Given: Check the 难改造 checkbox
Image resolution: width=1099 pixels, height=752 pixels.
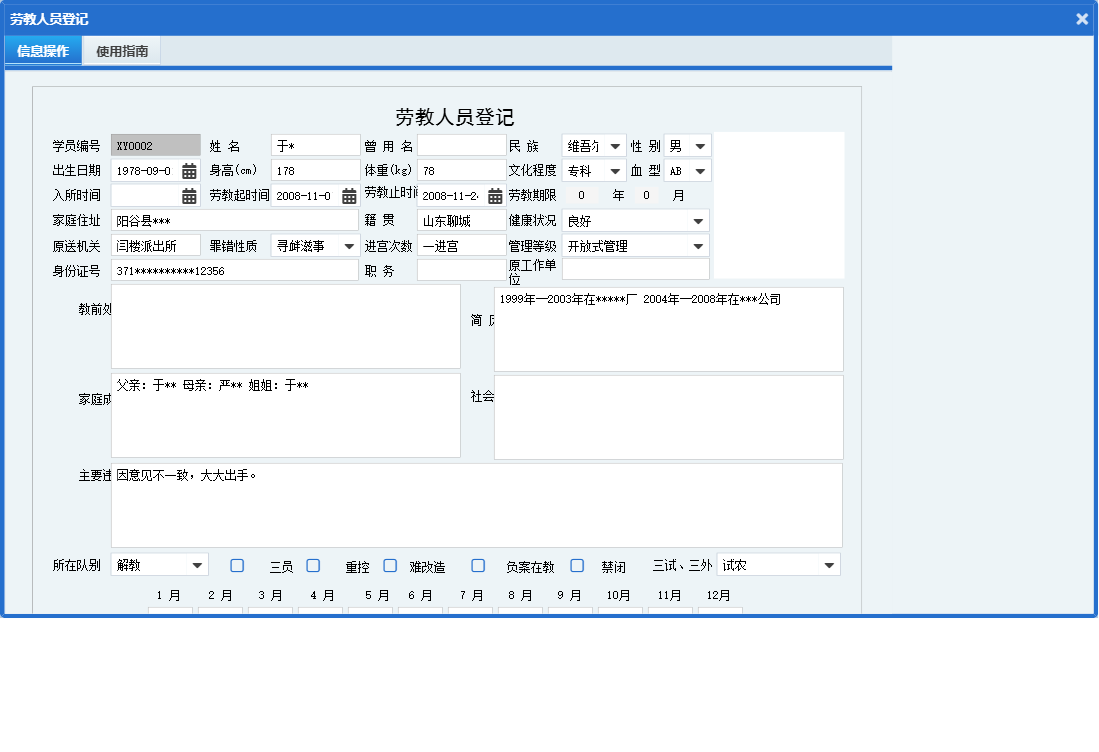Looking at the screenshot, I should [x=390, y=565].
